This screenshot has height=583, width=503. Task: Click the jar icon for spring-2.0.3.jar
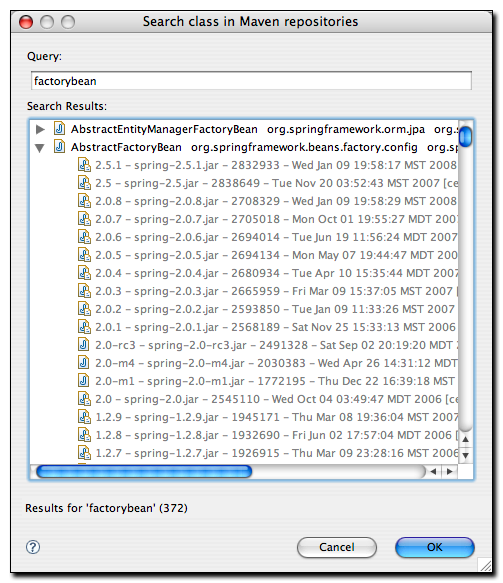point(84,291)
